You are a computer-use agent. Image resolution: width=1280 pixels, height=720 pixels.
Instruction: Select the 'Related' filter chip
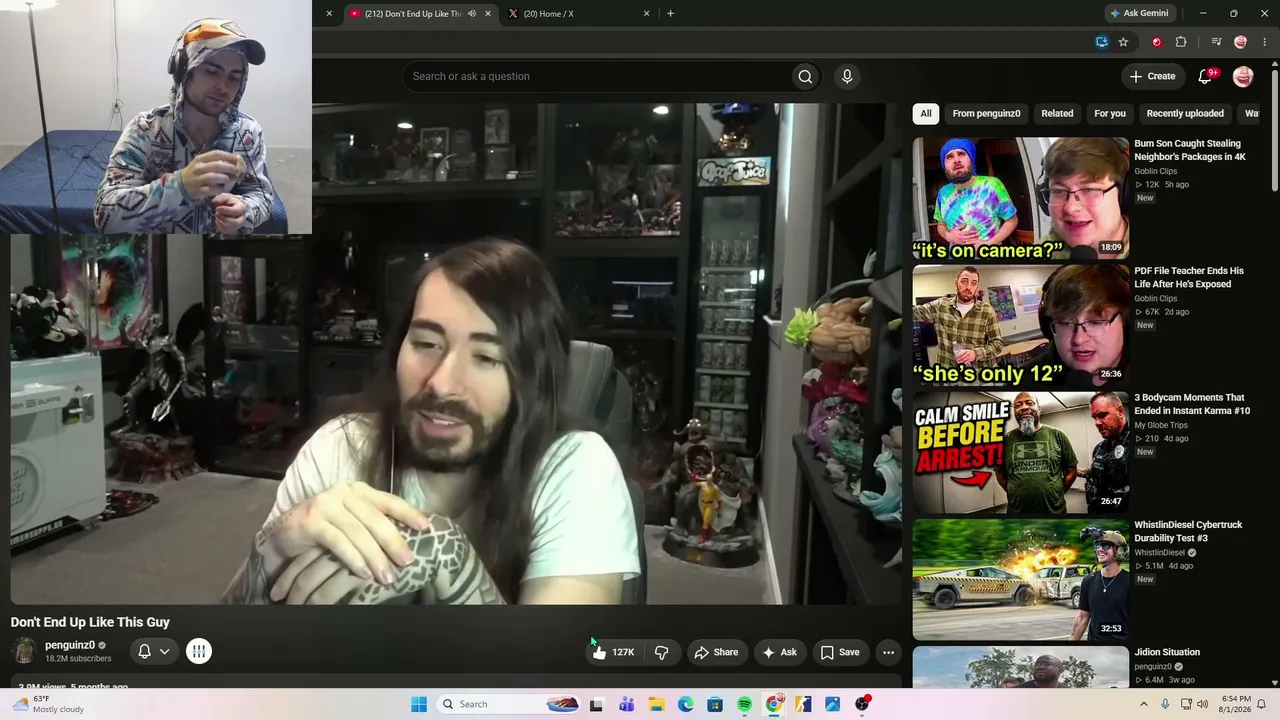[1057, 114]
